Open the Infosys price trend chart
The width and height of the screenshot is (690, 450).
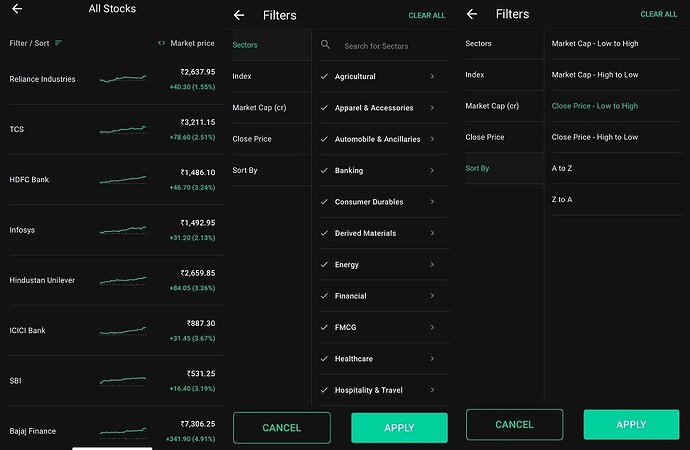click(123, 230)
